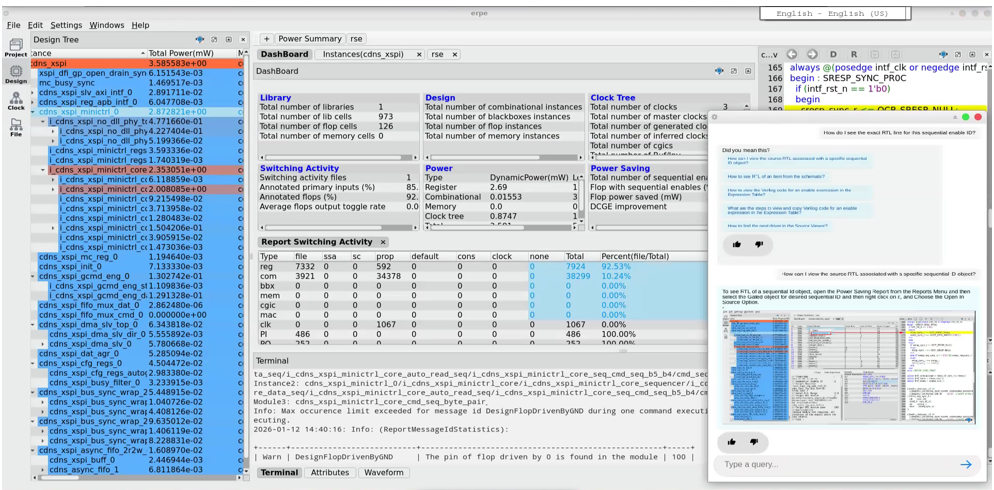
Task: Open the Settings menu
Action: pos(66,25)
